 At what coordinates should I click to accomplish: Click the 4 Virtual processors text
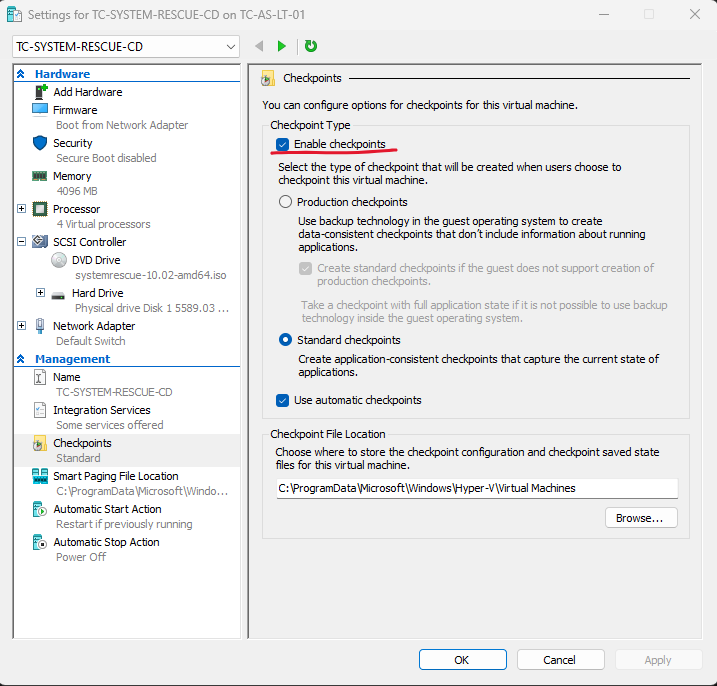coord(103,224)
